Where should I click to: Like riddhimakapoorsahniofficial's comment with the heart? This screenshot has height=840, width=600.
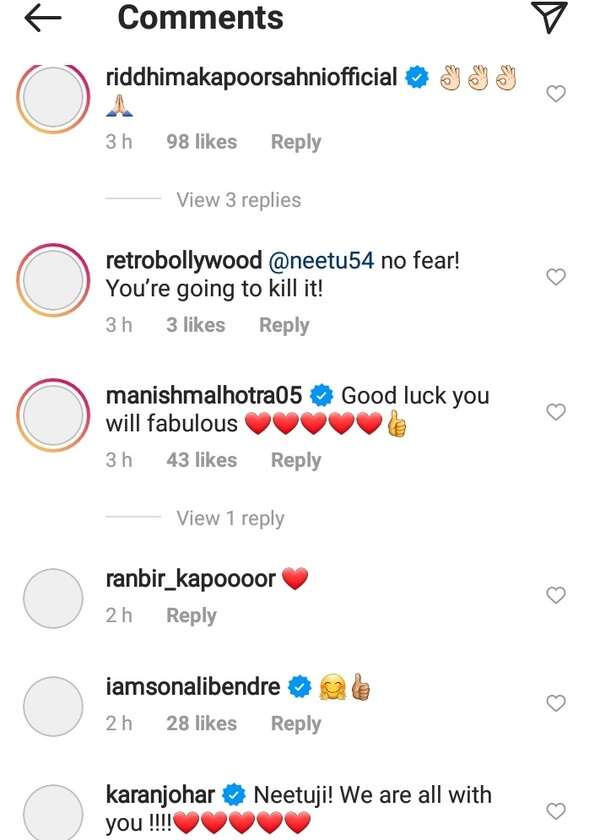click(x=556, y=94)
